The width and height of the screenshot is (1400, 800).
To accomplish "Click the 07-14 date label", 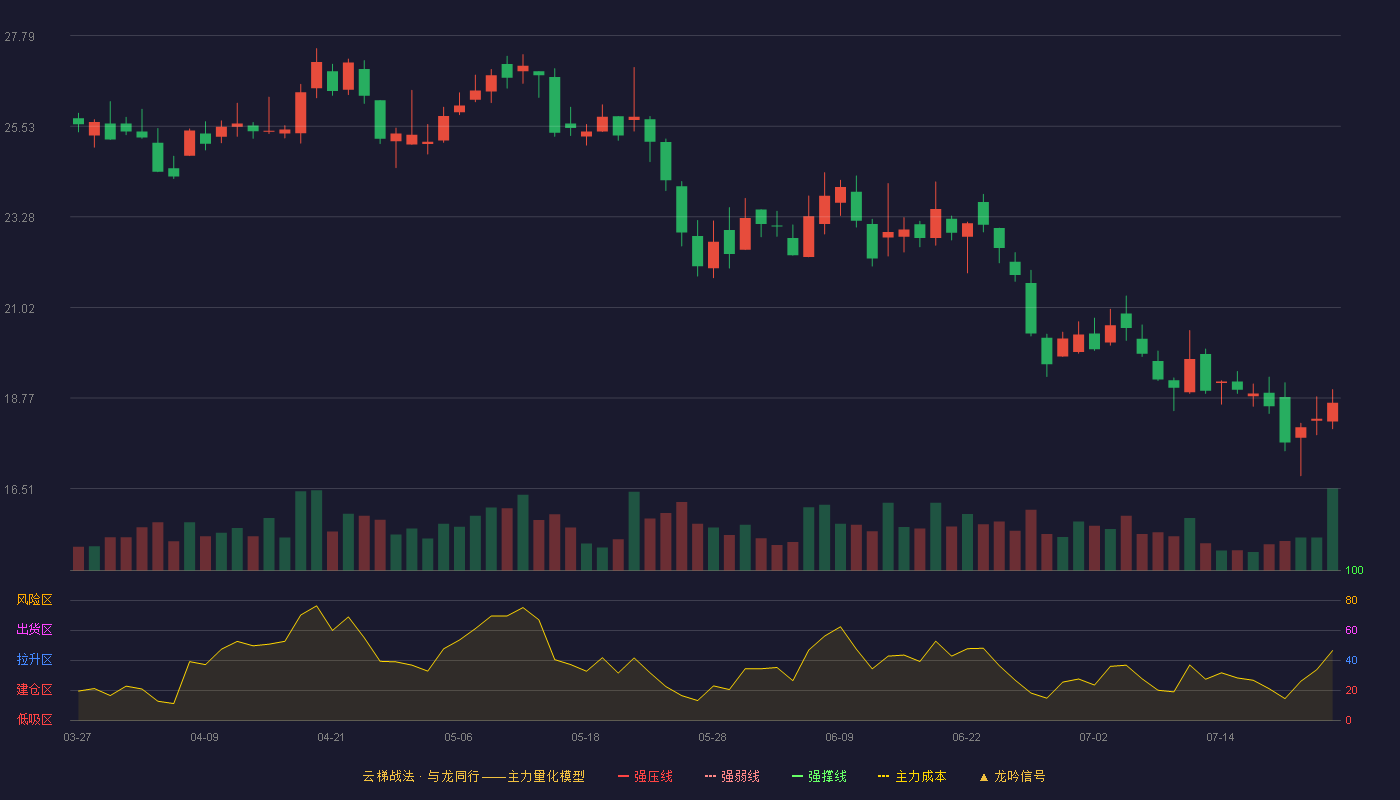I will pyautogui.click(x=1220, y=737).
